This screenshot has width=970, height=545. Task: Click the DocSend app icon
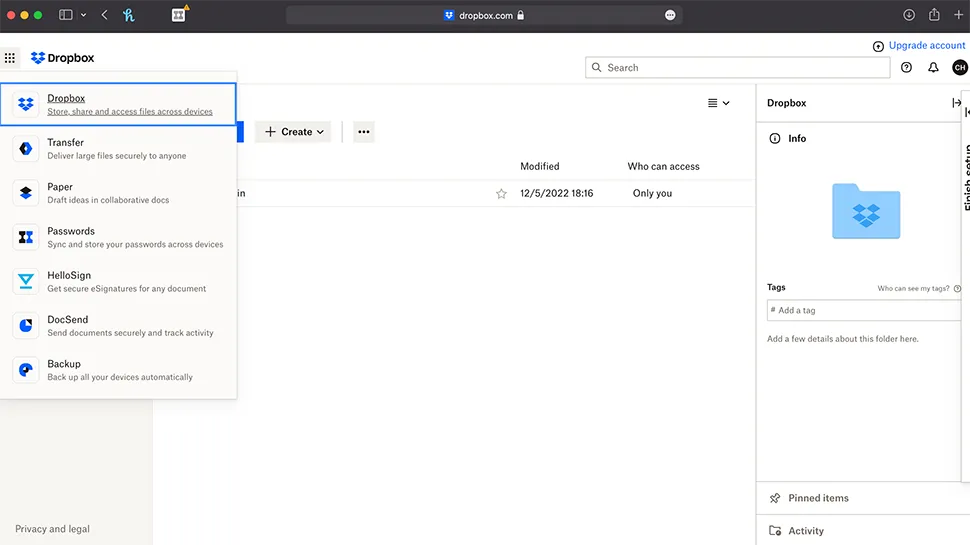pos(26,325)
